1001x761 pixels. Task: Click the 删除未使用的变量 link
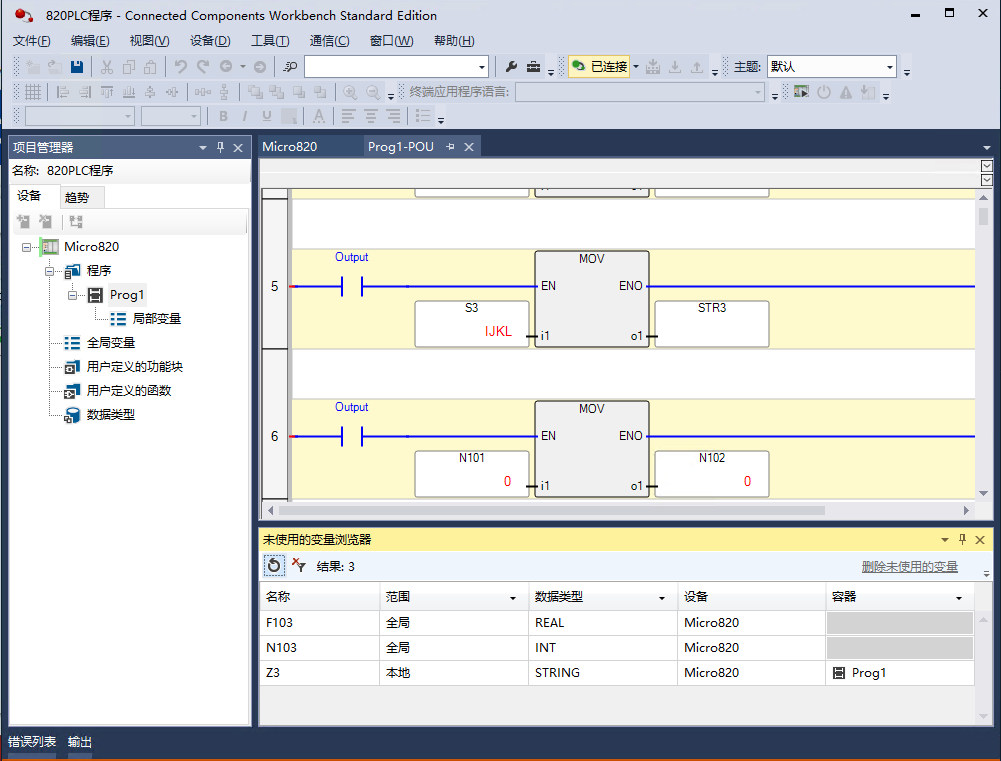pos(909,566)
